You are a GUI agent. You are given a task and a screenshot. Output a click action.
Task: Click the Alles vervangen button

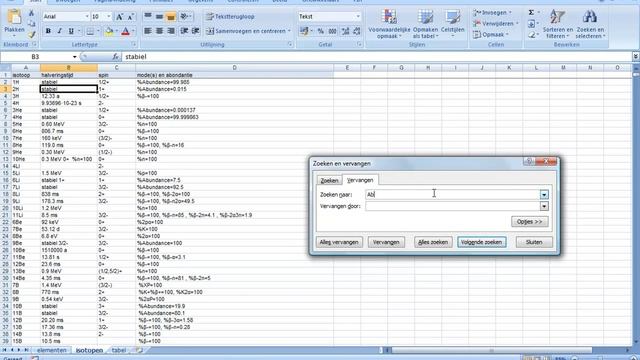click(339, 242)
